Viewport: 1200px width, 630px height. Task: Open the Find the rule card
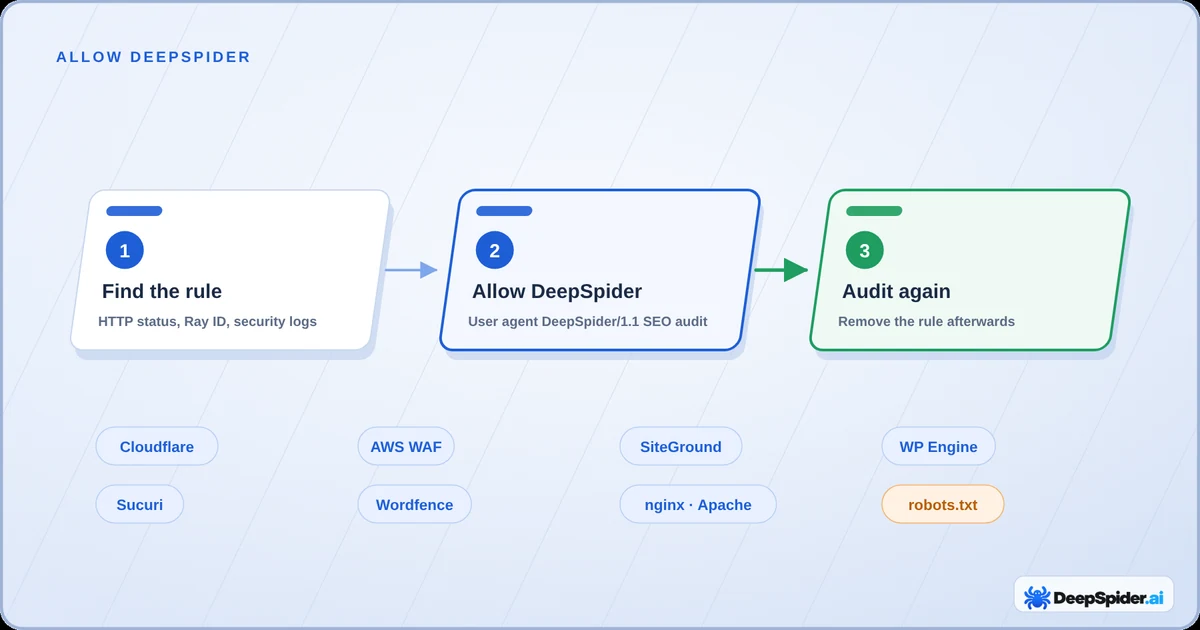coord(230,270)
